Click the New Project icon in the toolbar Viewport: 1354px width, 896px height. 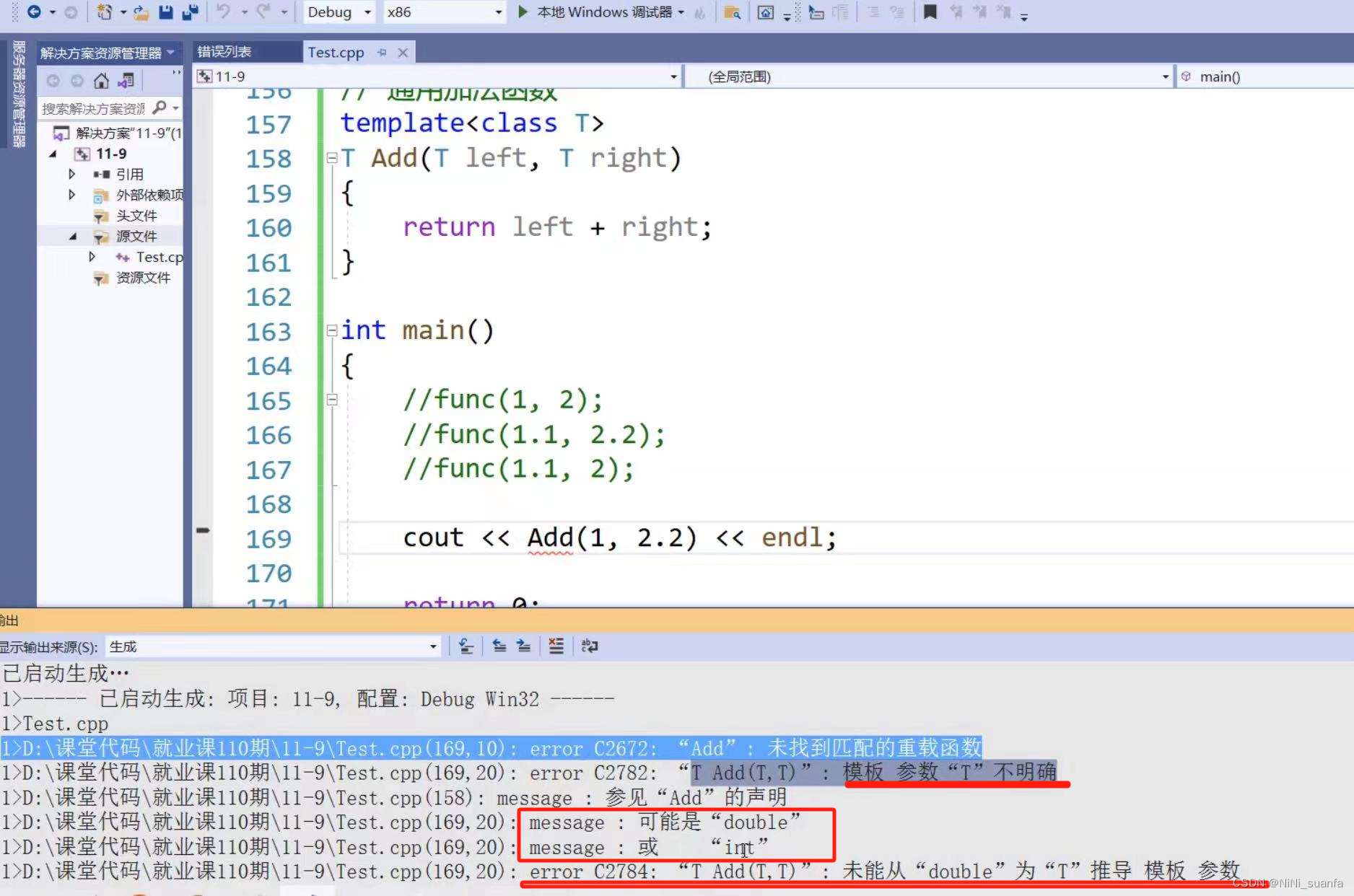click(105, 12)
